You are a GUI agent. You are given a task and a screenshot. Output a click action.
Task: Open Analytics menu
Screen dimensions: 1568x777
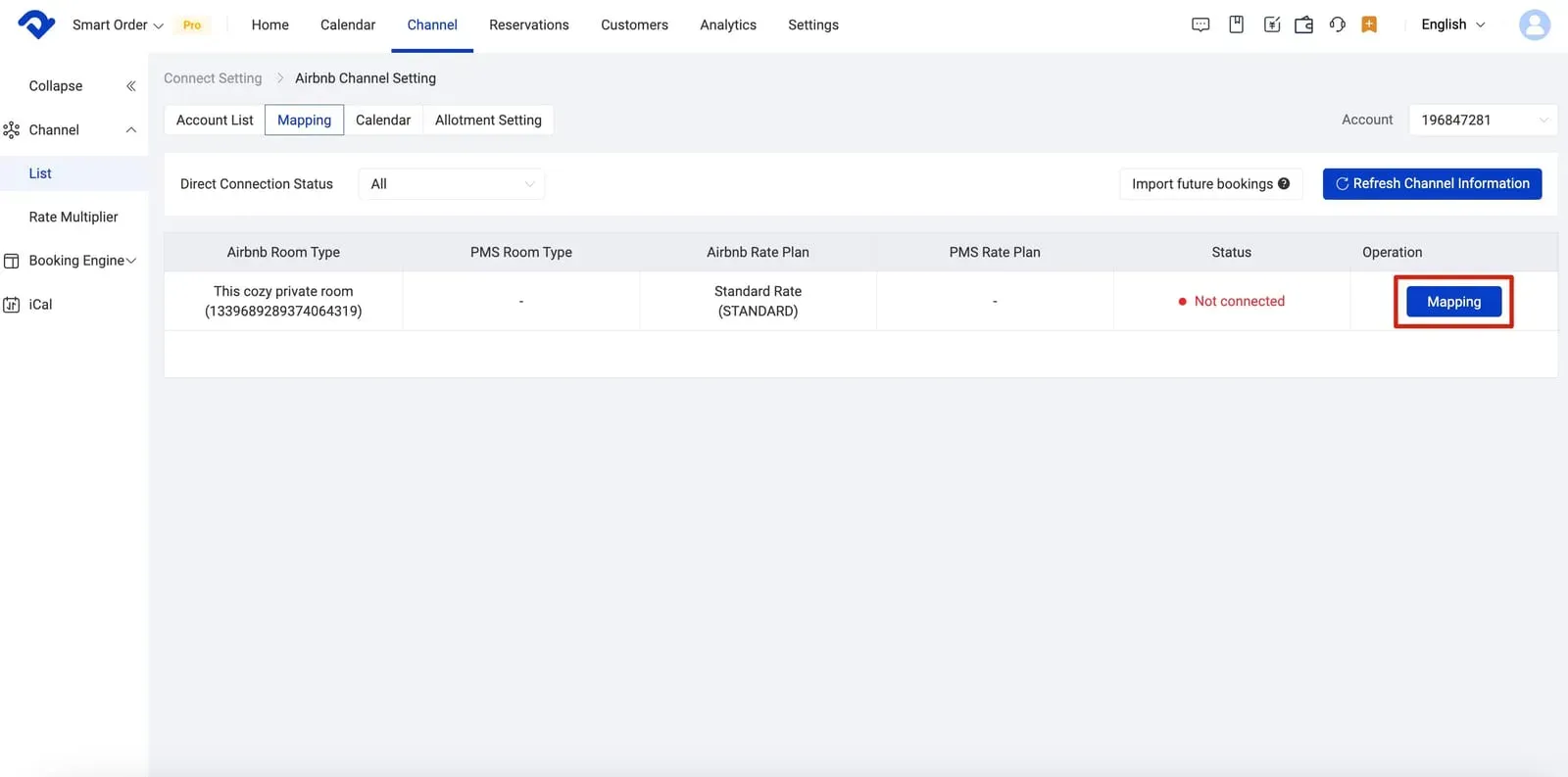tap(728, 24)
